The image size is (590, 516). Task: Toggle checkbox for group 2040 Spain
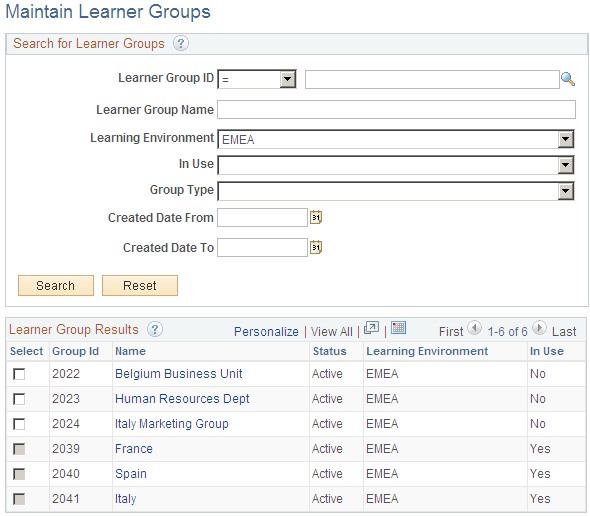19,474
